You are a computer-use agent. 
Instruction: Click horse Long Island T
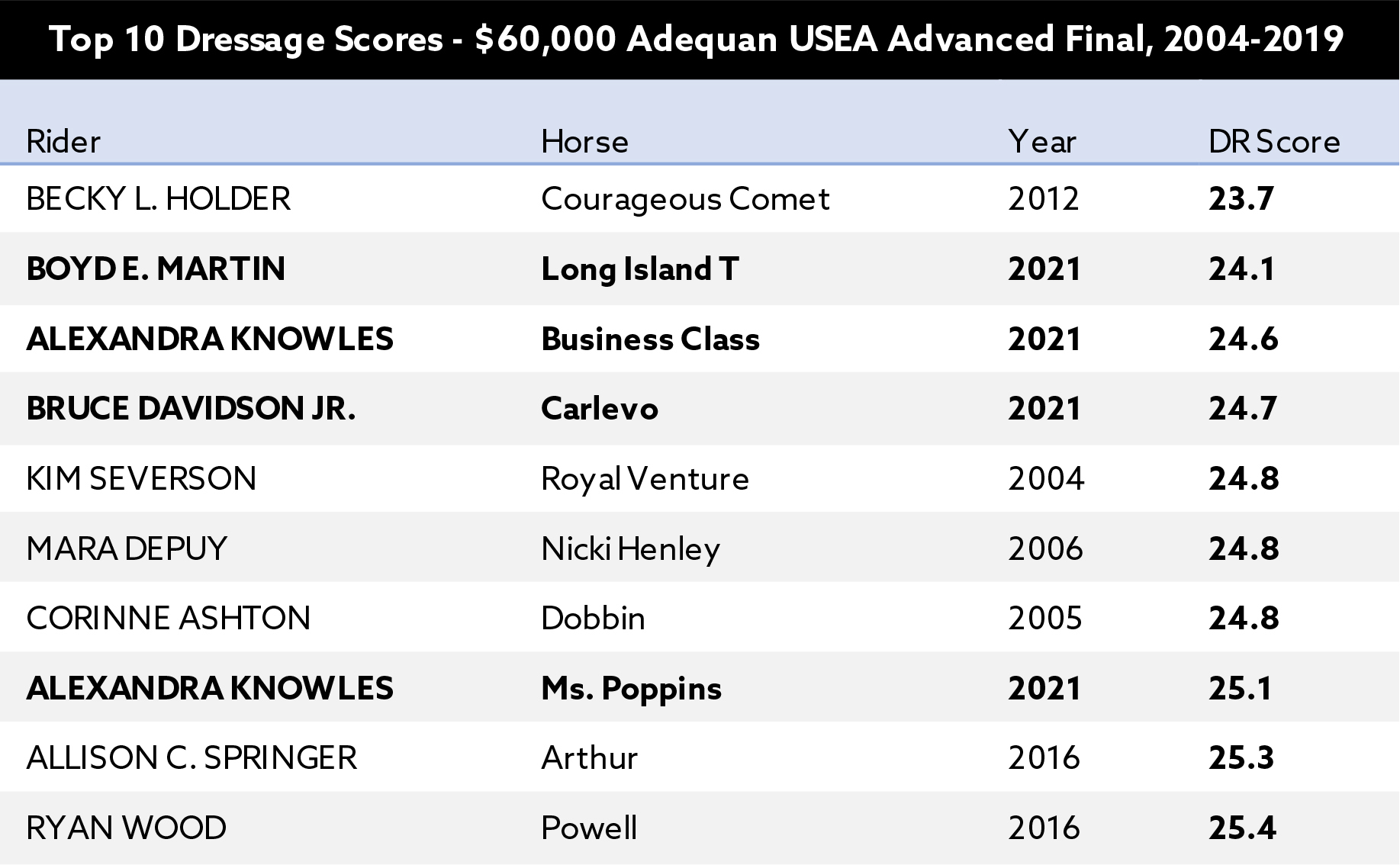[x=639, y=269]
